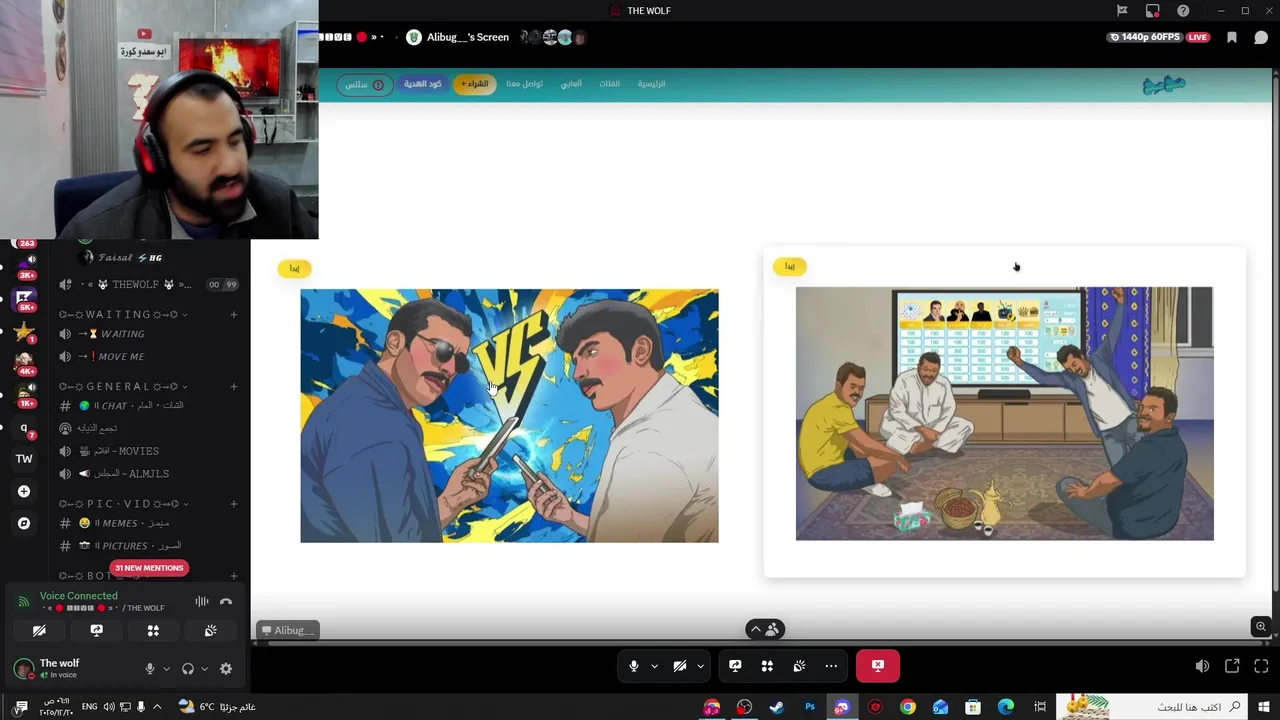Open the 1440p 60FPS stream quality indicator
The height and width of the screenshot is (720, 1280).
(1145, 37)
